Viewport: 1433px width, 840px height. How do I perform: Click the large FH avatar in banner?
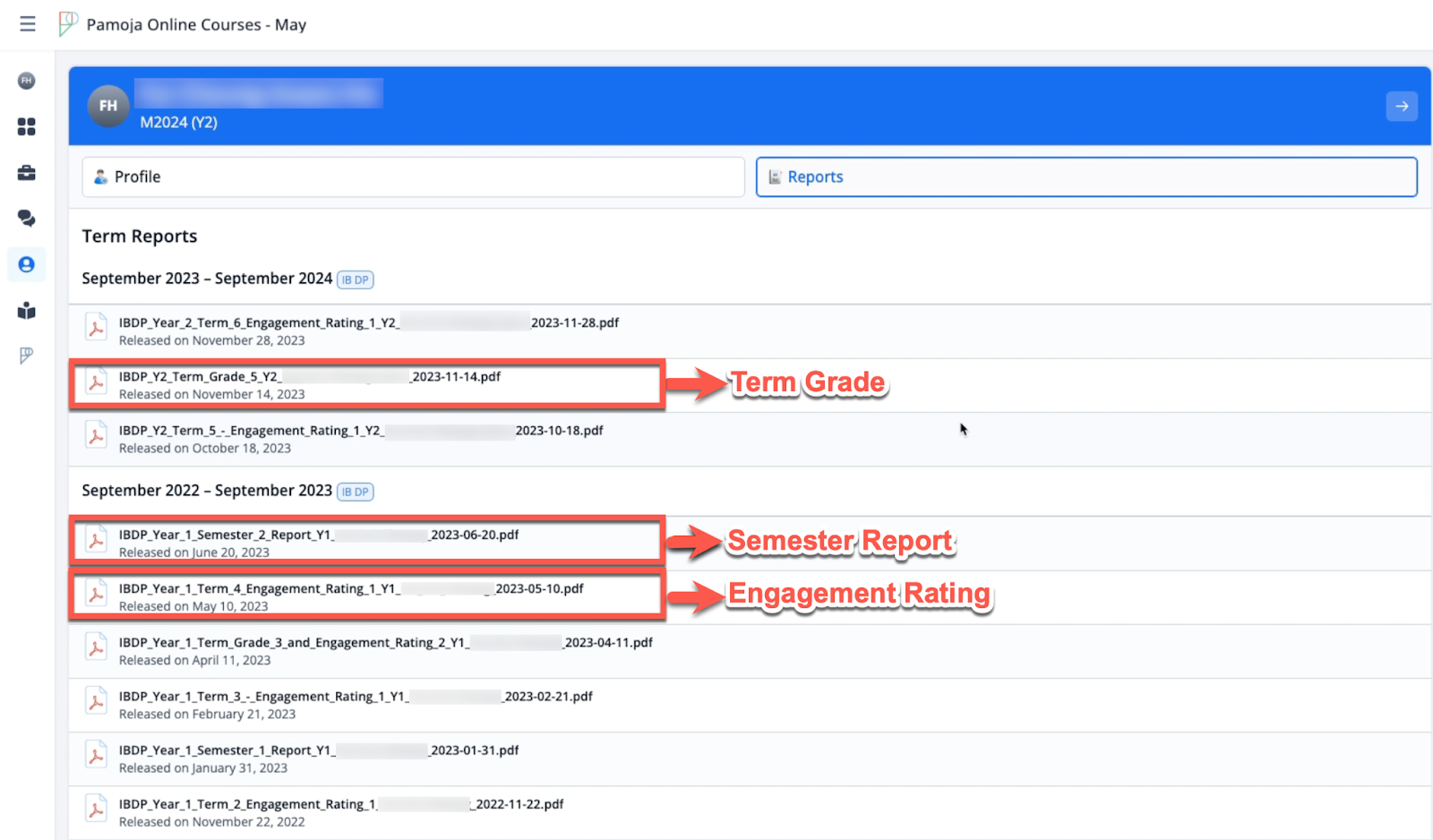[x=108, y=107]
